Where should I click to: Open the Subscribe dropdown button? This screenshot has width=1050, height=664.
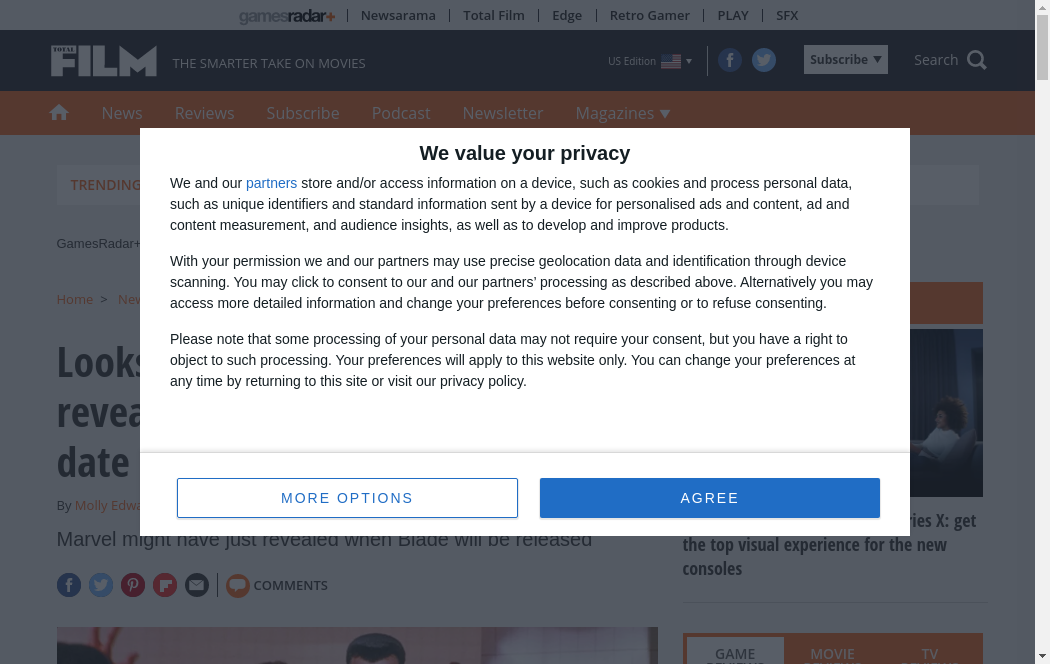coord(845,60)
